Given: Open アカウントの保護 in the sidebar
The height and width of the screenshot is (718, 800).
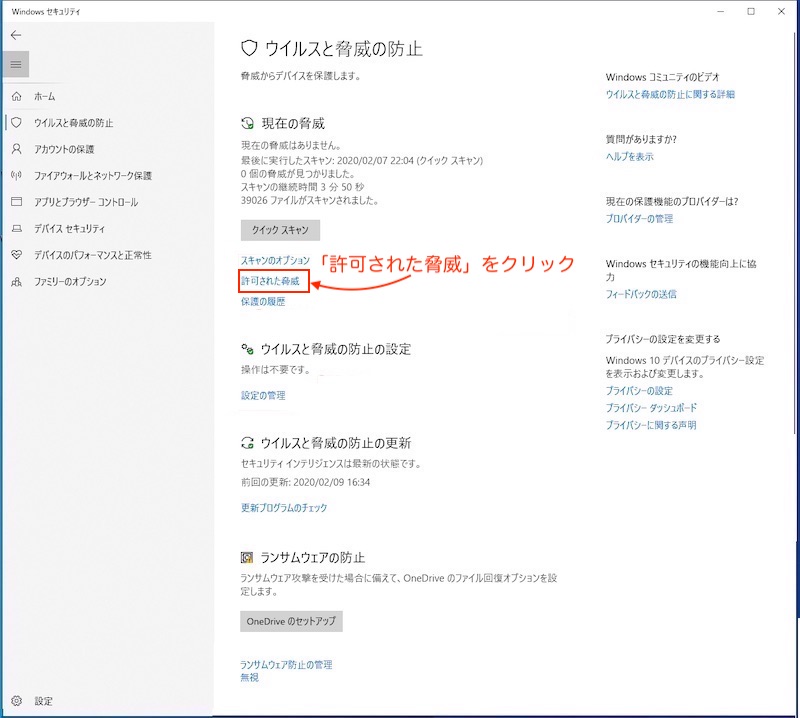Looking at the screenshot, I should pos(64,150).
